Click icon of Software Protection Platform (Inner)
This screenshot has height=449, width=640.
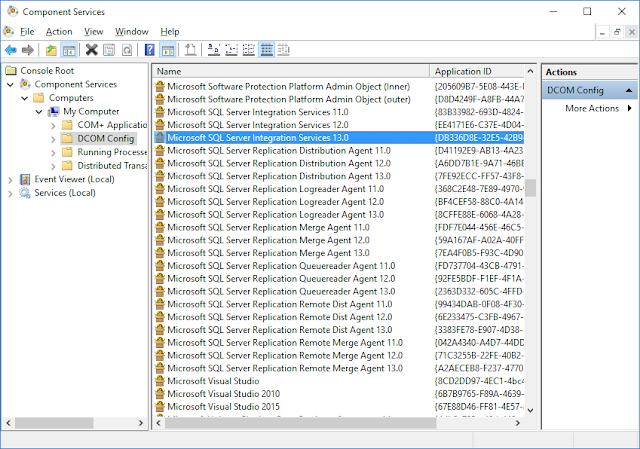[x=160, y=87]
